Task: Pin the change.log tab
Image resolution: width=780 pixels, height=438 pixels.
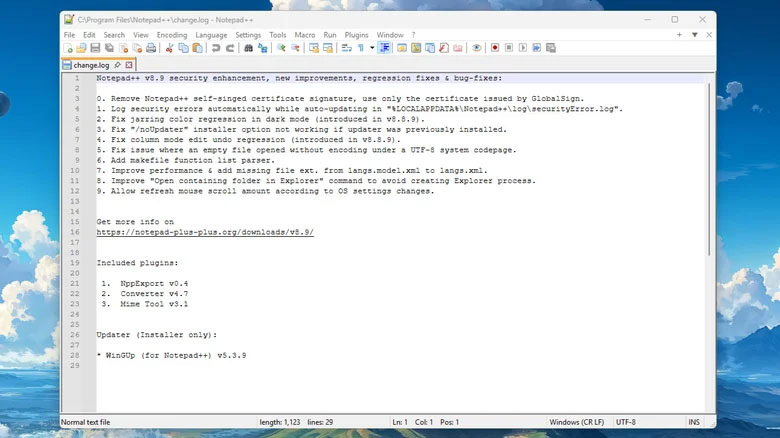Action: (x=117, y=65)
